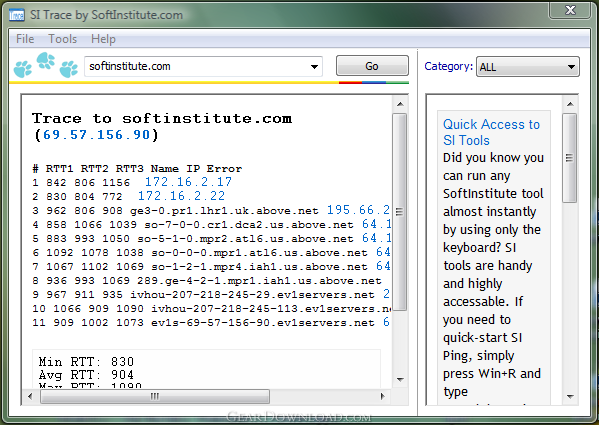Click the sidebar scroll down arrow

click(x=570, y=396)
